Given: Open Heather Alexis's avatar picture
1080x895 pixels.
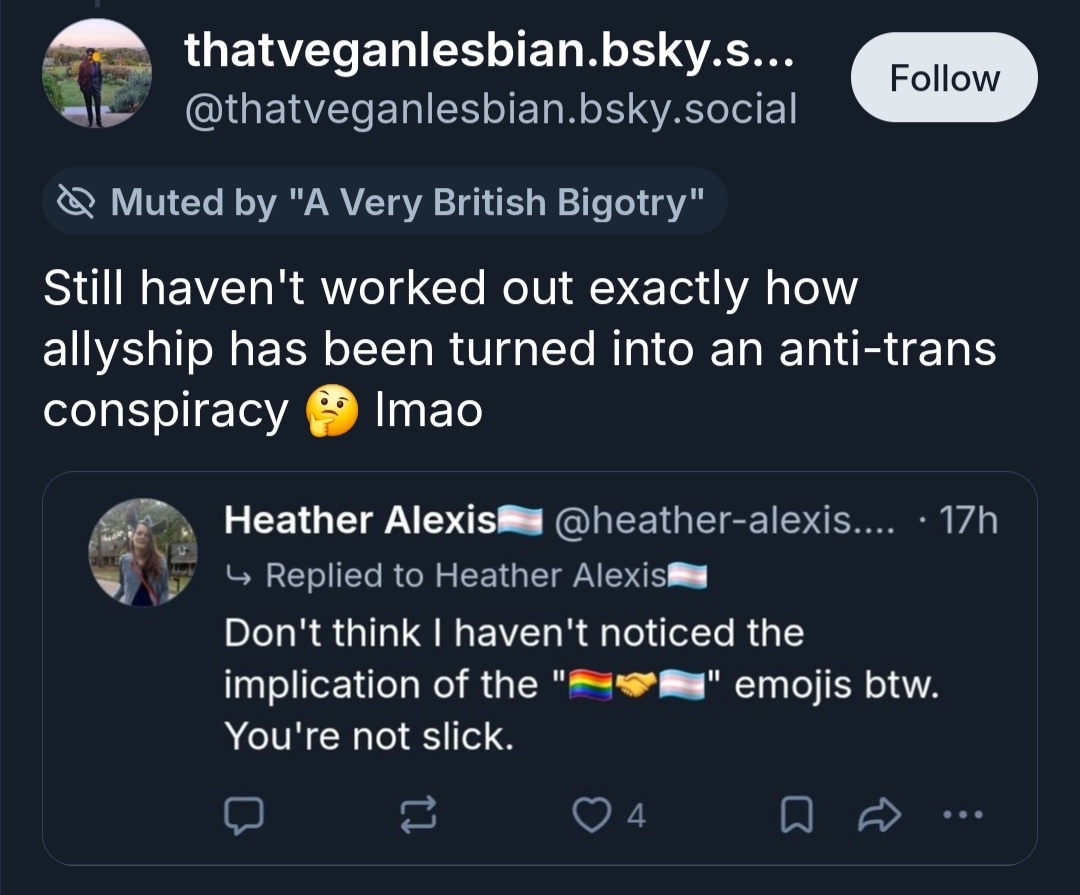Looking at the screenshot, I should [142, 552].
